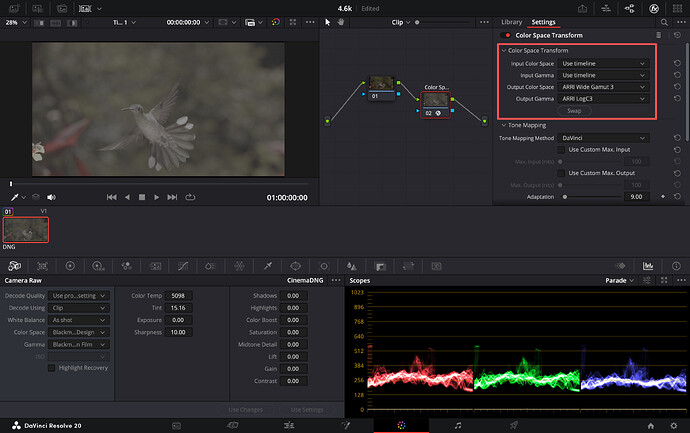Open Input Color Space dropdown
The height and width of the screenshot is (433, 690).
603,63
